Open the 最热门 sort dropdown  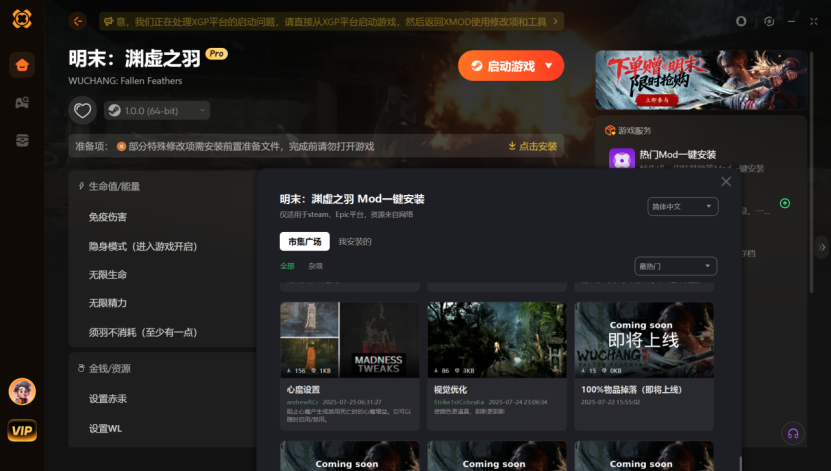point(676,266)
